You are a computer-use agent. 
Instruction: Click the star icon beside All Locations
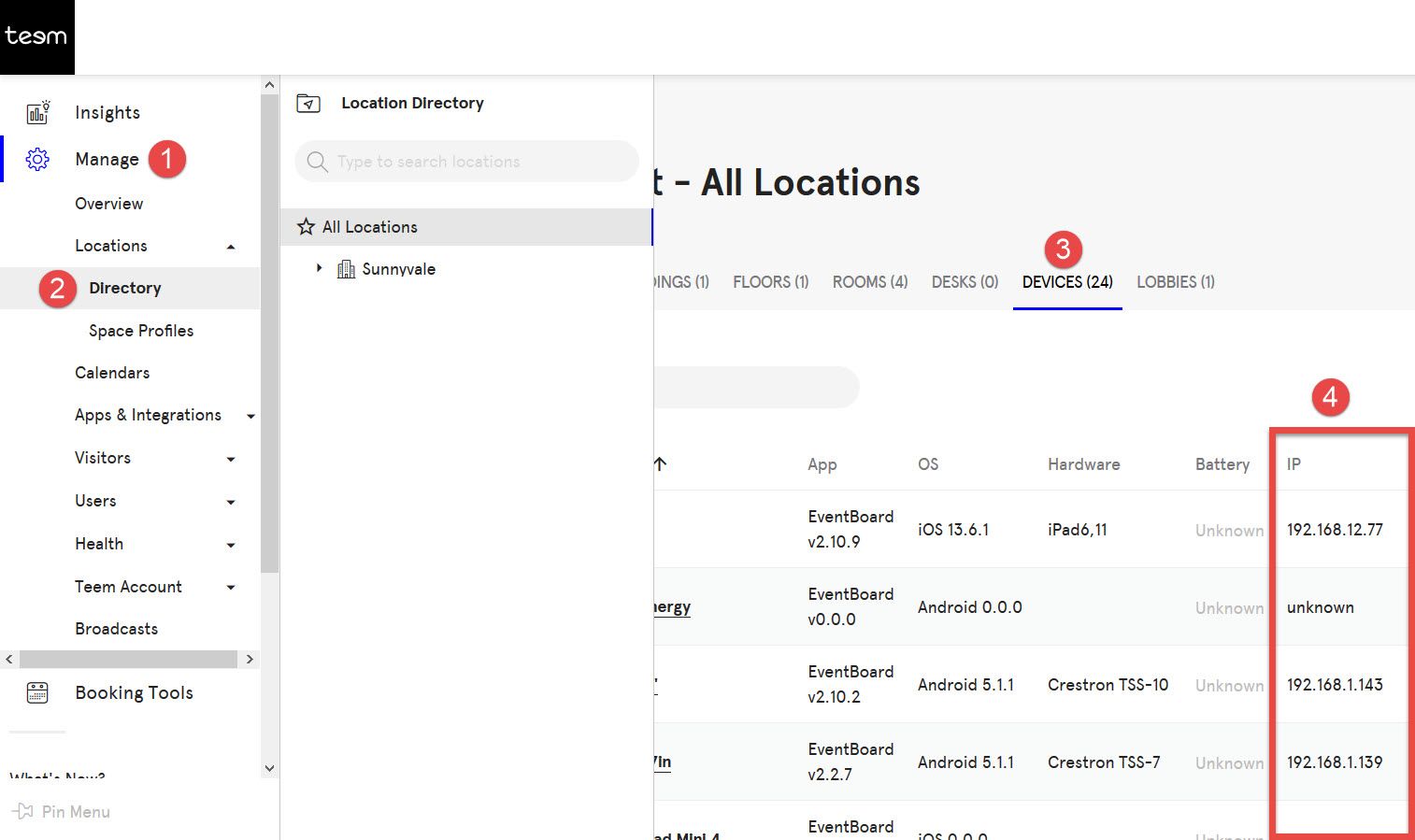point(306,227)
